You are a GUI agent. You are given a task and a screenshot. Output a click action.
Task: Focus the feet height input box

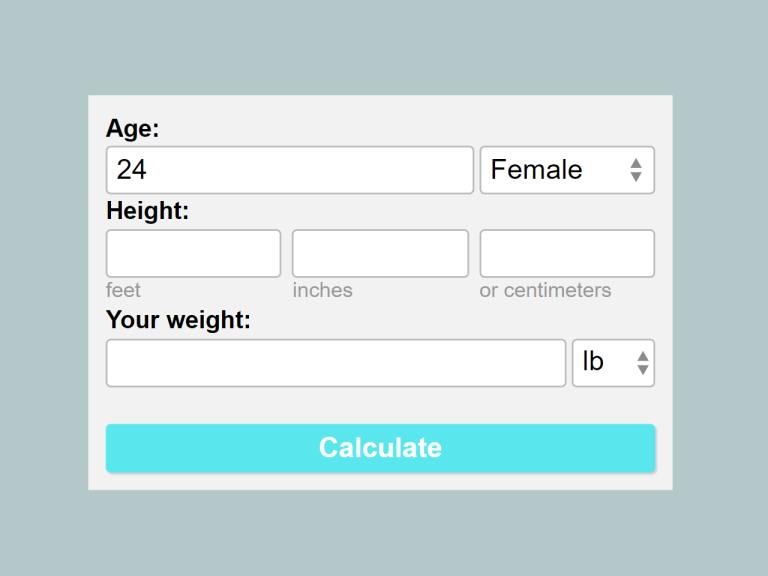193,253
